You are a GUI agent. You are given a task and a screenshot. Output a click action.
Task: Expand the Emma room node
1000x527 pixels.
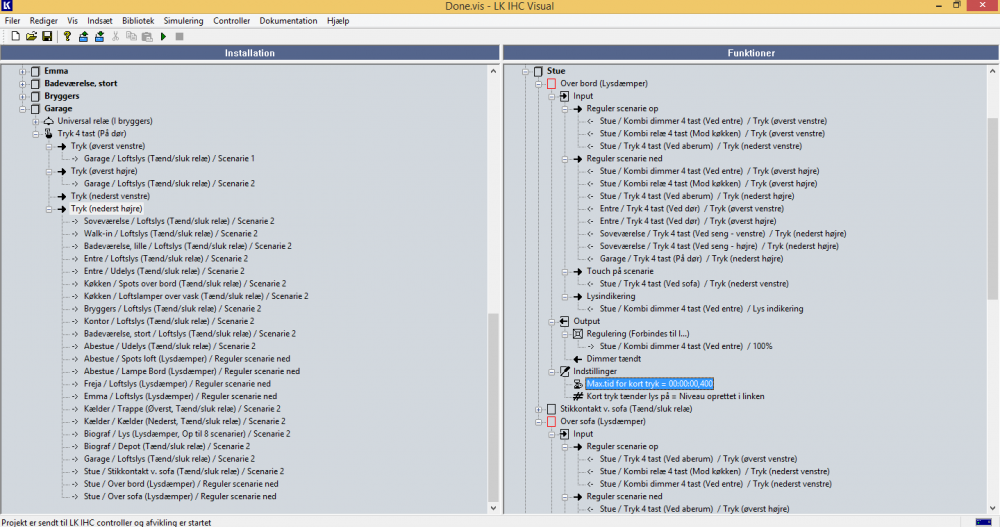click(x=23, y=71)
